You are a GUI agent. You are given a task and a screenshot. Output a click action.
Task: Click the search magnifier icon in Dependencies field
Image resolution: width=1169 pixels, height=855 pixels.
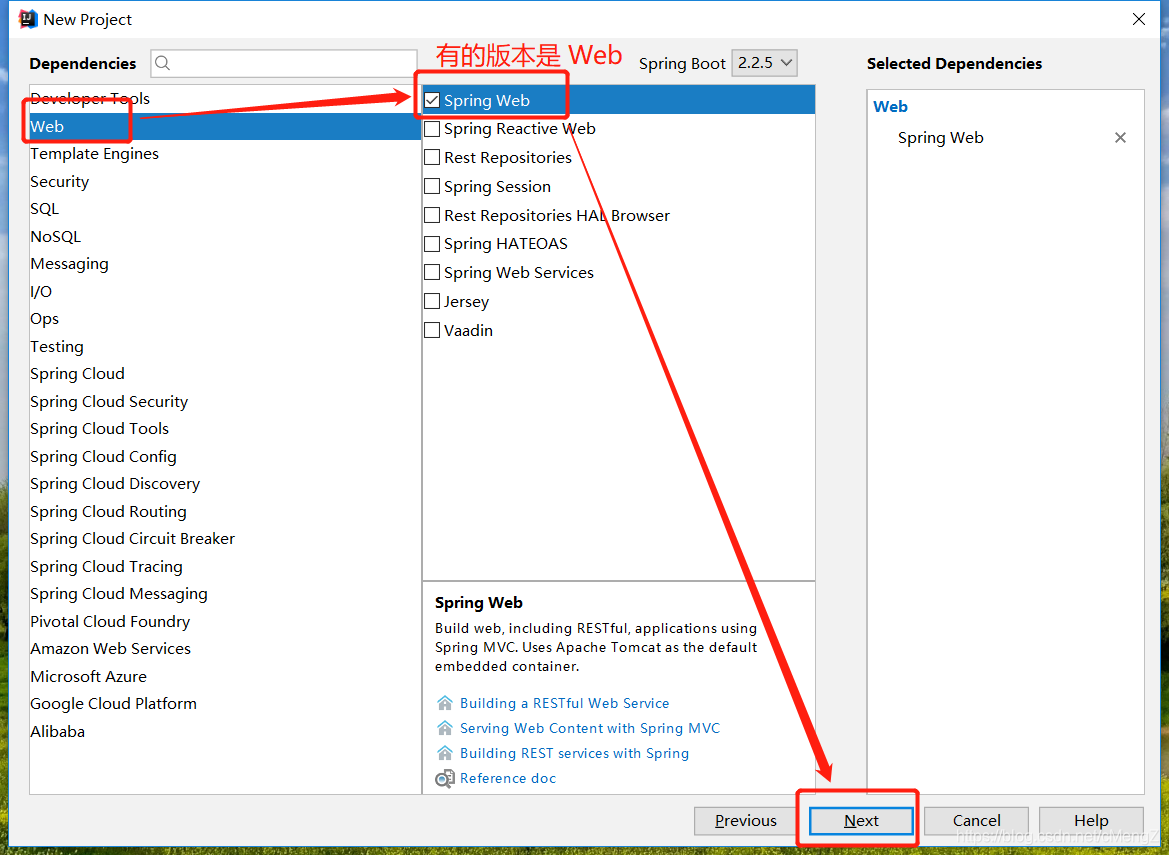pyautogui.click(x=163, y=63)
